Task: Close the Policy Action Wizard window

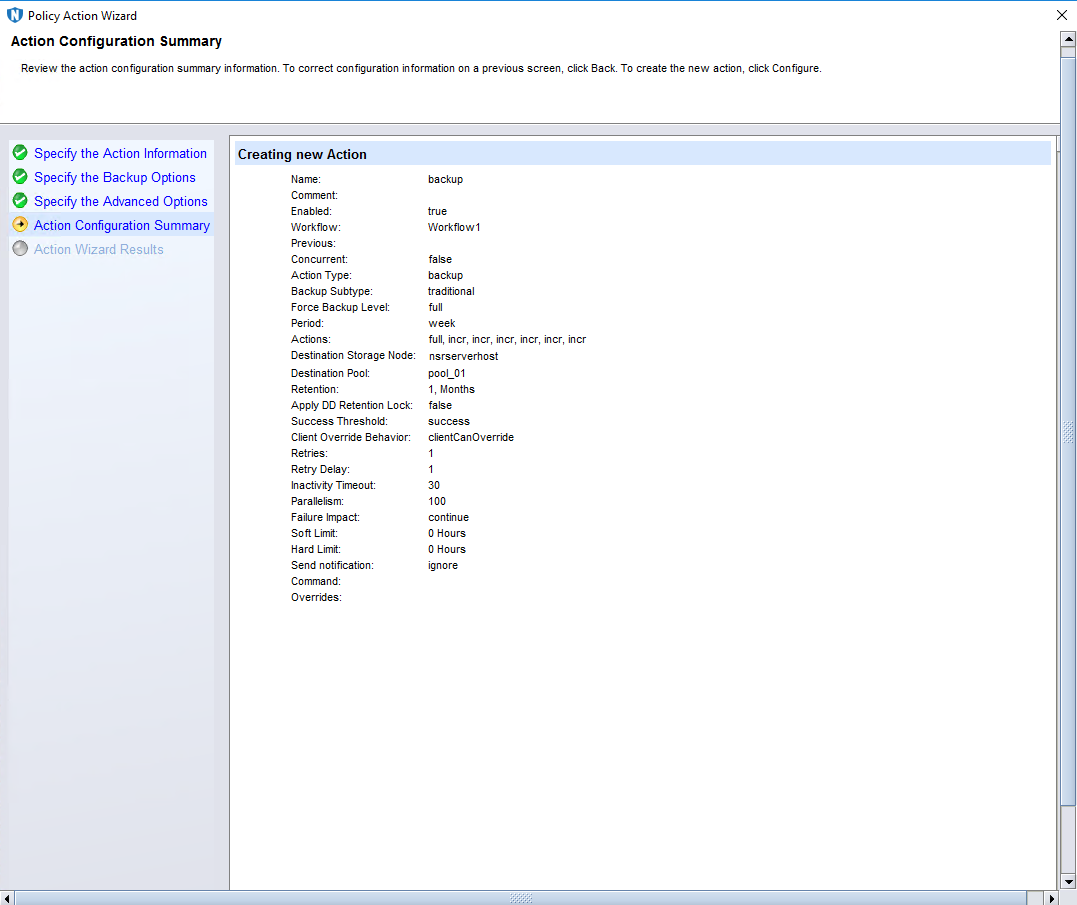Action: tap(1061, 16)
